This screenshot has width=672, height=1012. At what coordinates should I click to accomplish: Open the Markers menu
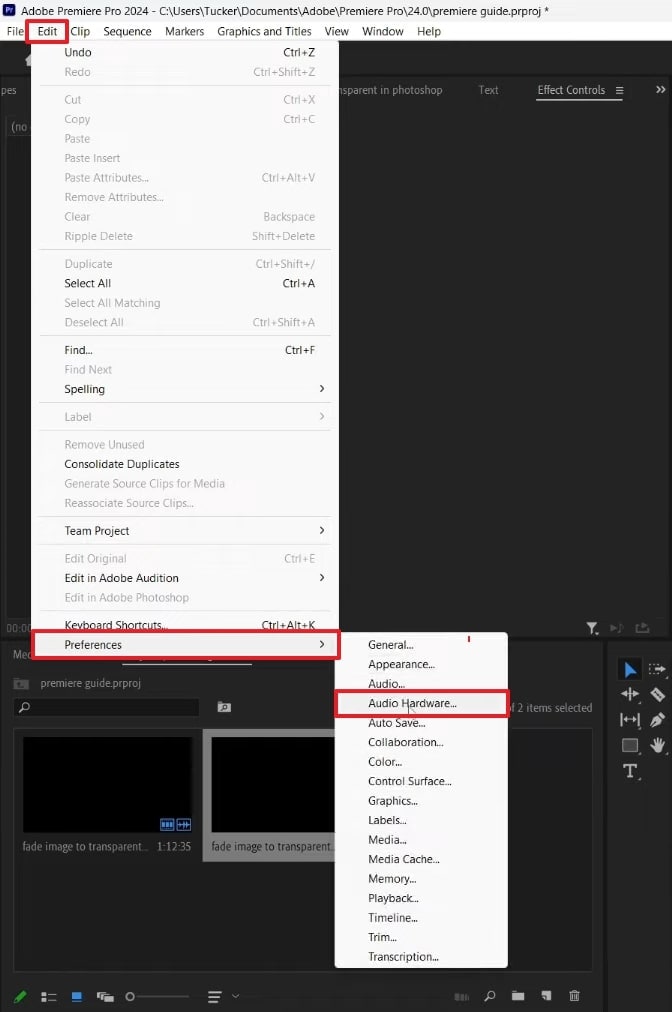[185, 31]
